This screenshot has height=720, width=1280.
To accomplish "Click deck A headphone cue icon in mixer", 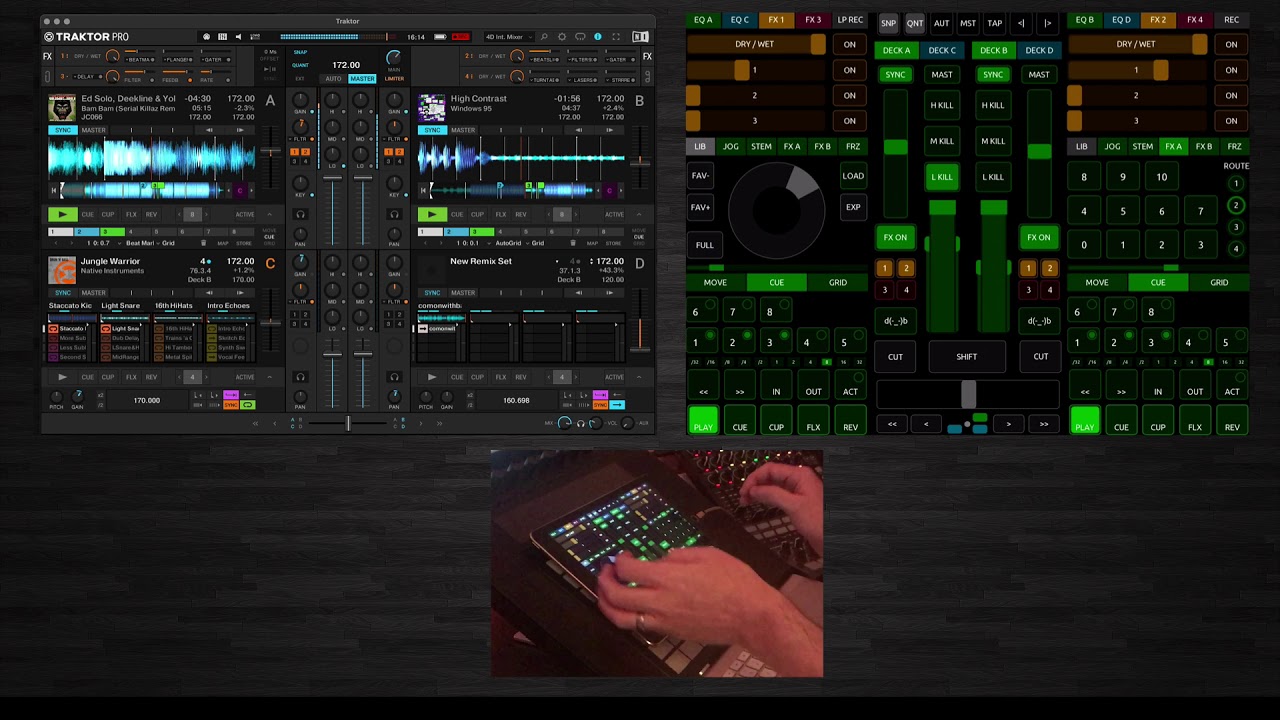I will [300, 214].
